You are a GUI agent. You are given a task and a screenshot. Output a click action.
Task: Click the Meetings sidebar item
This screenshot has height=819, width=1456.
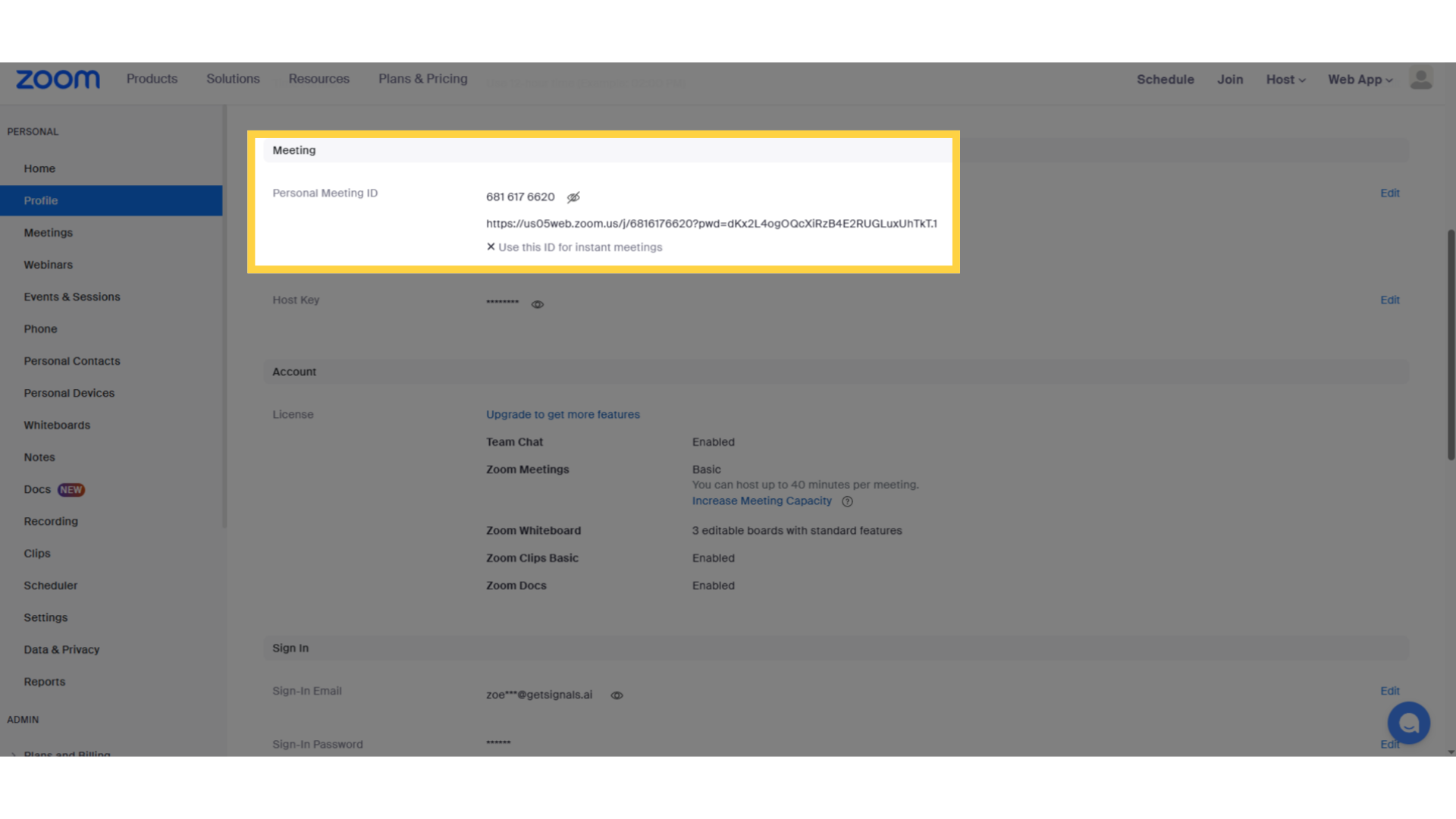pyautogui.click(x=48, y=232)
